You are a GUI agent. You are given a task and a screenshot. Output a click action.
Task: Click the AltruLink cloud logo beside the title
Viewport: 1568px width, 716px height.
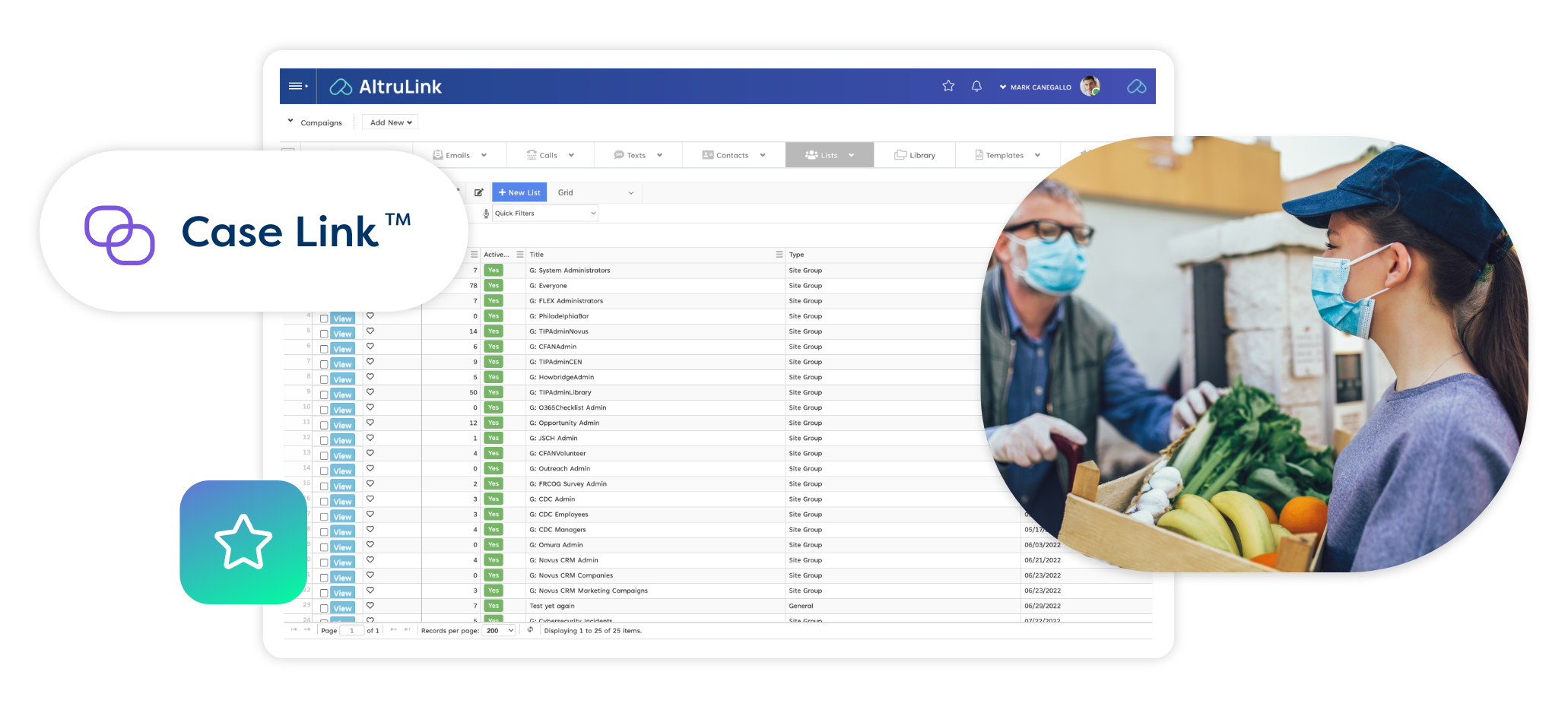(341, 87)
